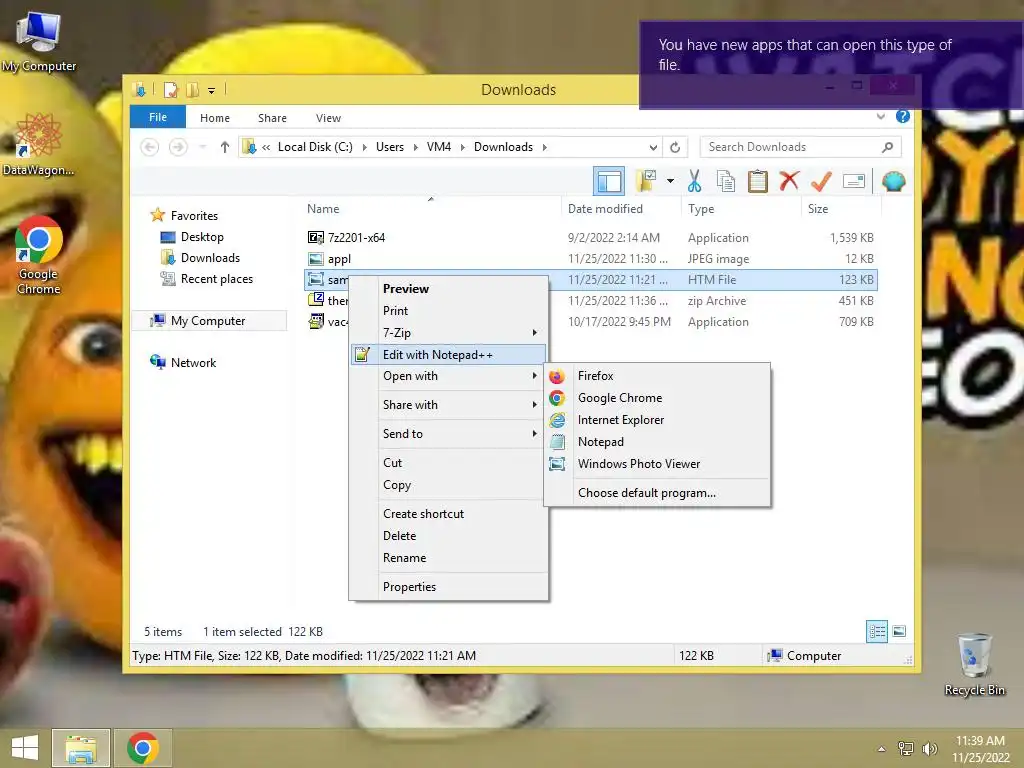1024x768 pixels.
Task: Open the Explorer help icon
Action: point(903,116)
